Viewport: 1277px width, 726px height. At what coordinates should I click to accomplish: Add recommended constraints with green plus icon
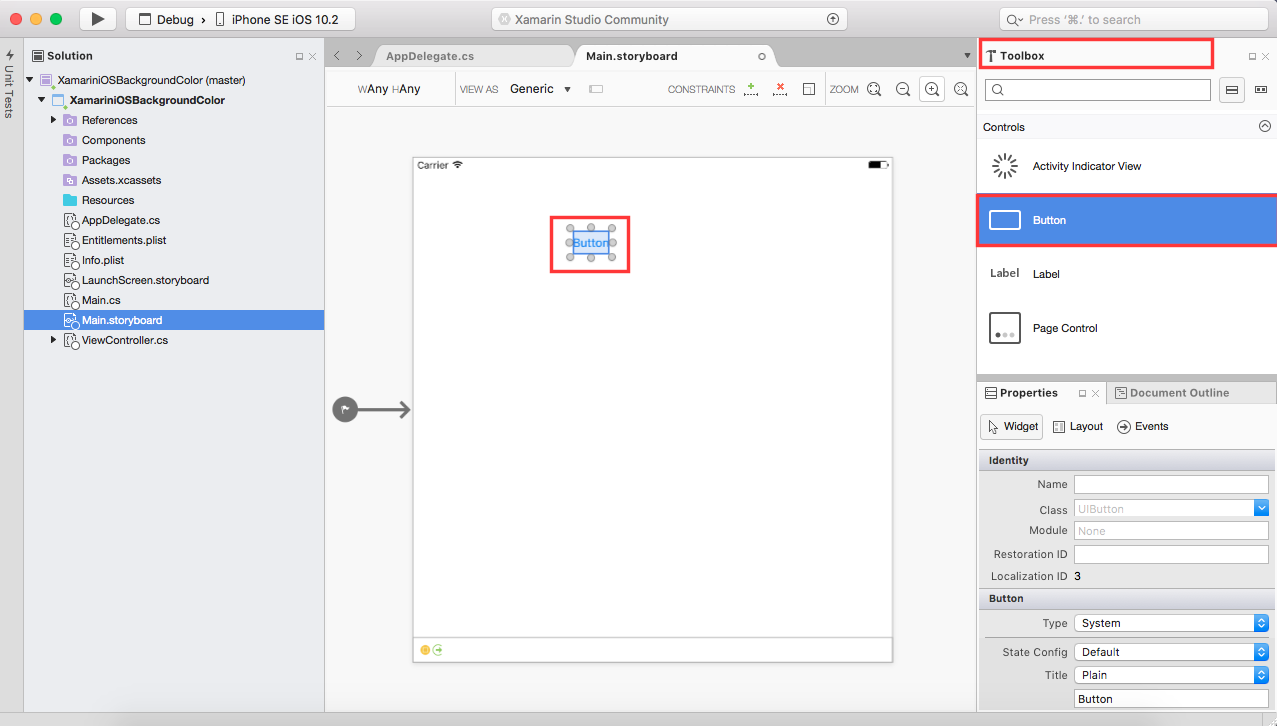(x=751, y=89)
